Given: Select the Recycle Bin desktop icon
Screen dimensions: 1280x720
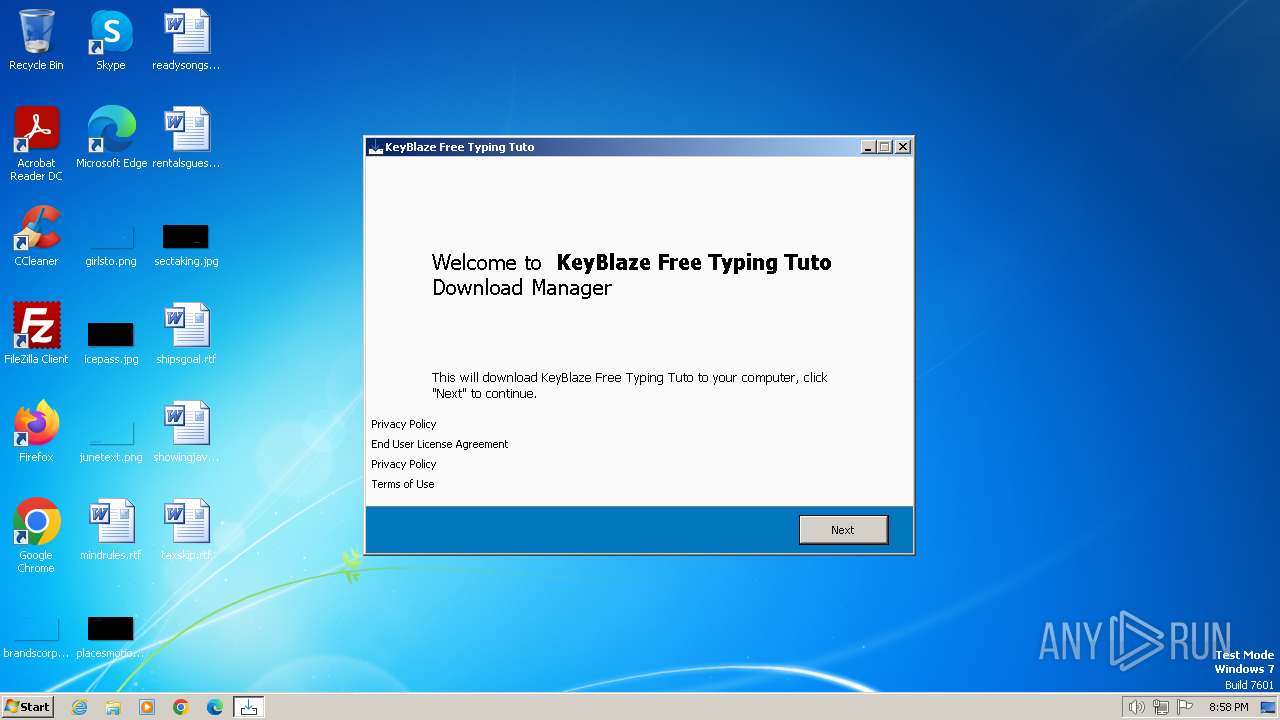Looking at the screenshot, I should 36,40.
